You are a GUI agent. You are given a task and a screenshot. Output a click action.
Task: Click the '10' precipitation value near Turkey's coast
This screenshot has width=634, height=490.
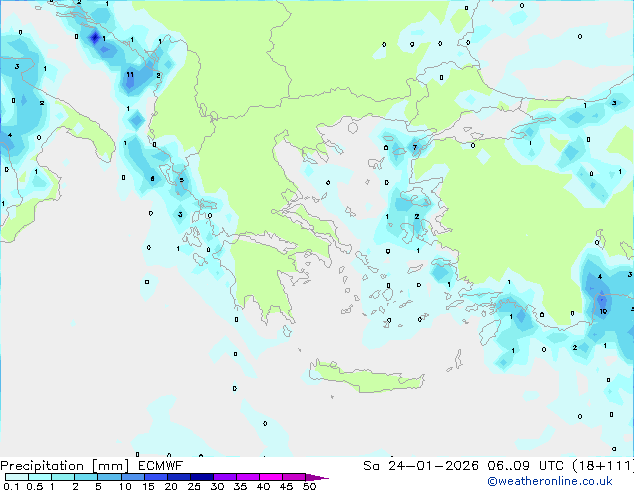coord(603,311)
